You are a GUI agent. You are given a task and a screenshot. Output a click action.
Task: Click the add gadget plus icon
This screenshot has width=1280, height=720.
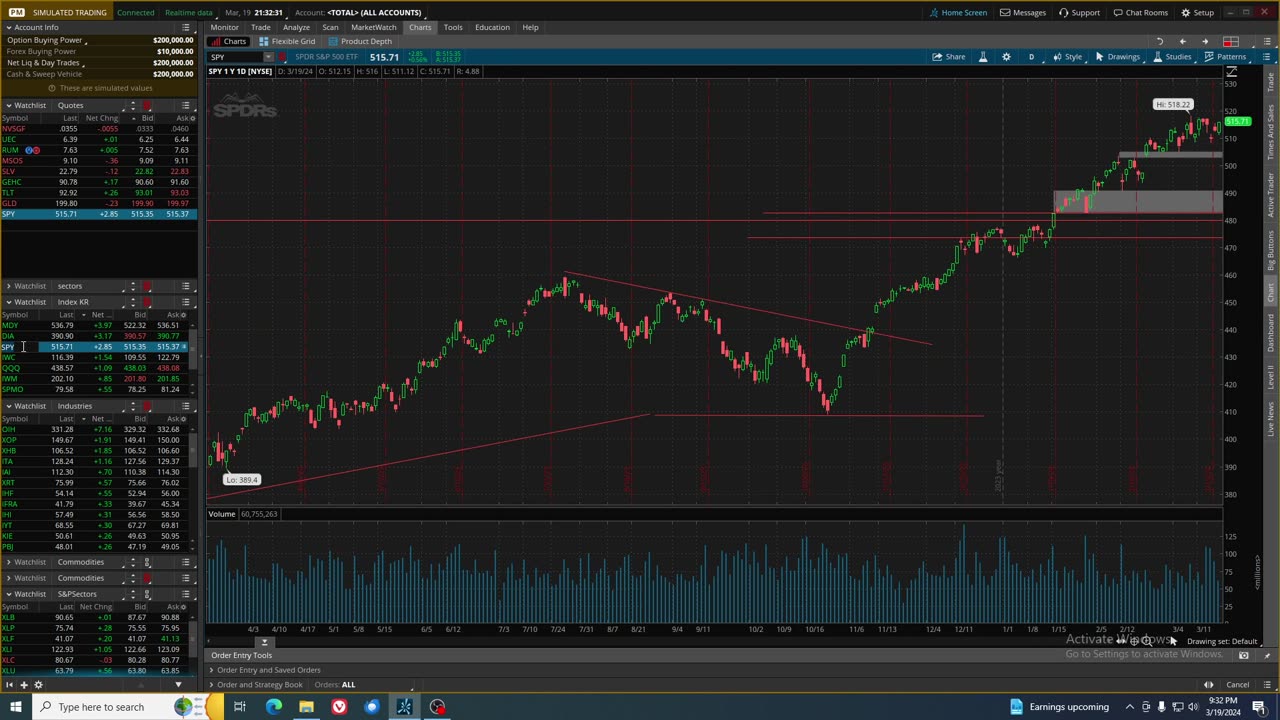pos(23,685)
